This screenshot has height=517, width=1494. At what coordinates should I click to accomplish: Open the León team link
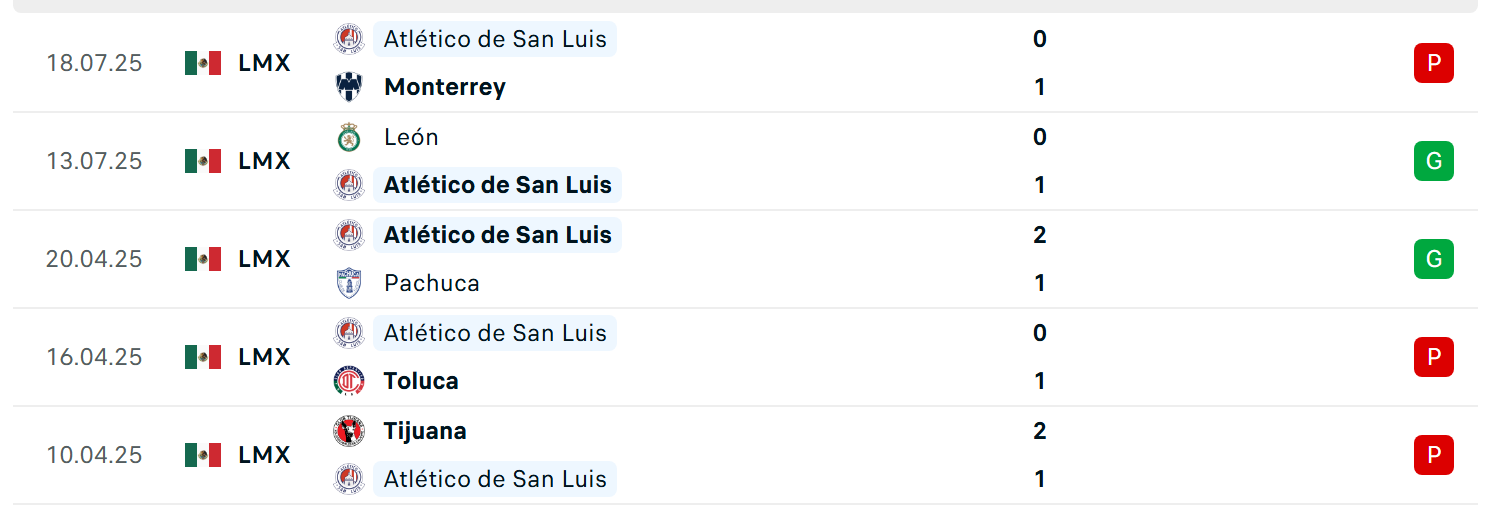(x=411, y=137)
